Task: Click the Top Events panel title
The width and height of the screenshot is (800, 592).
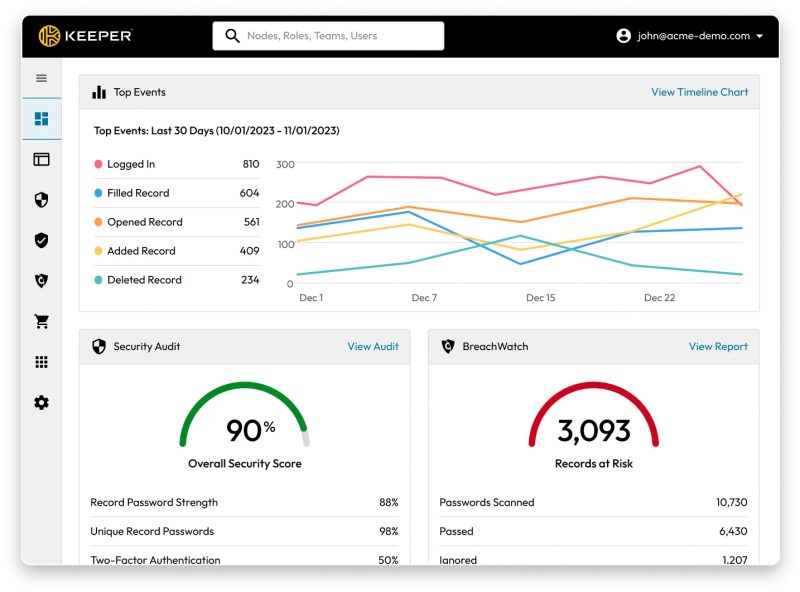Action: coord(139,92)
